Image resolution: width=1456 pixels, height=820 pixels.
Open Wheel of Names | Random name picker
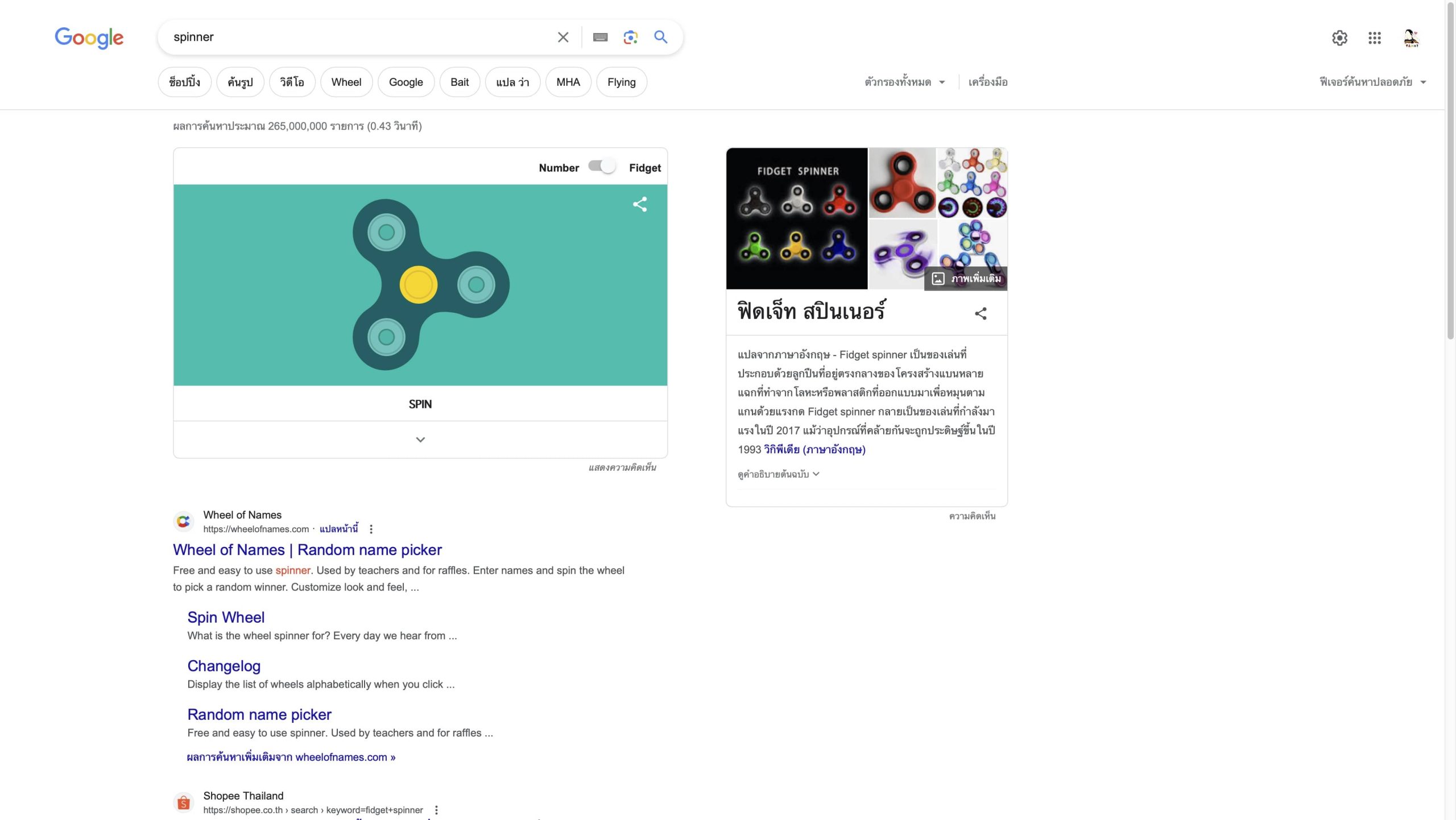[307, 550]
